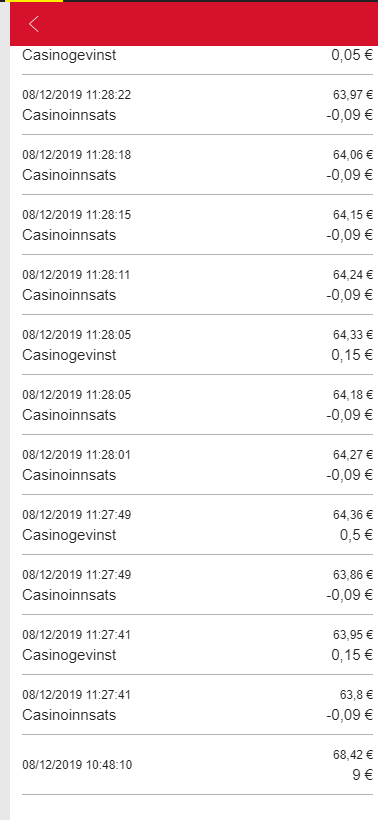The image size is (378, 820).
Task: Open Casinogevinst of 0,15 € at 11:28:05
Action: click(198, 345)
